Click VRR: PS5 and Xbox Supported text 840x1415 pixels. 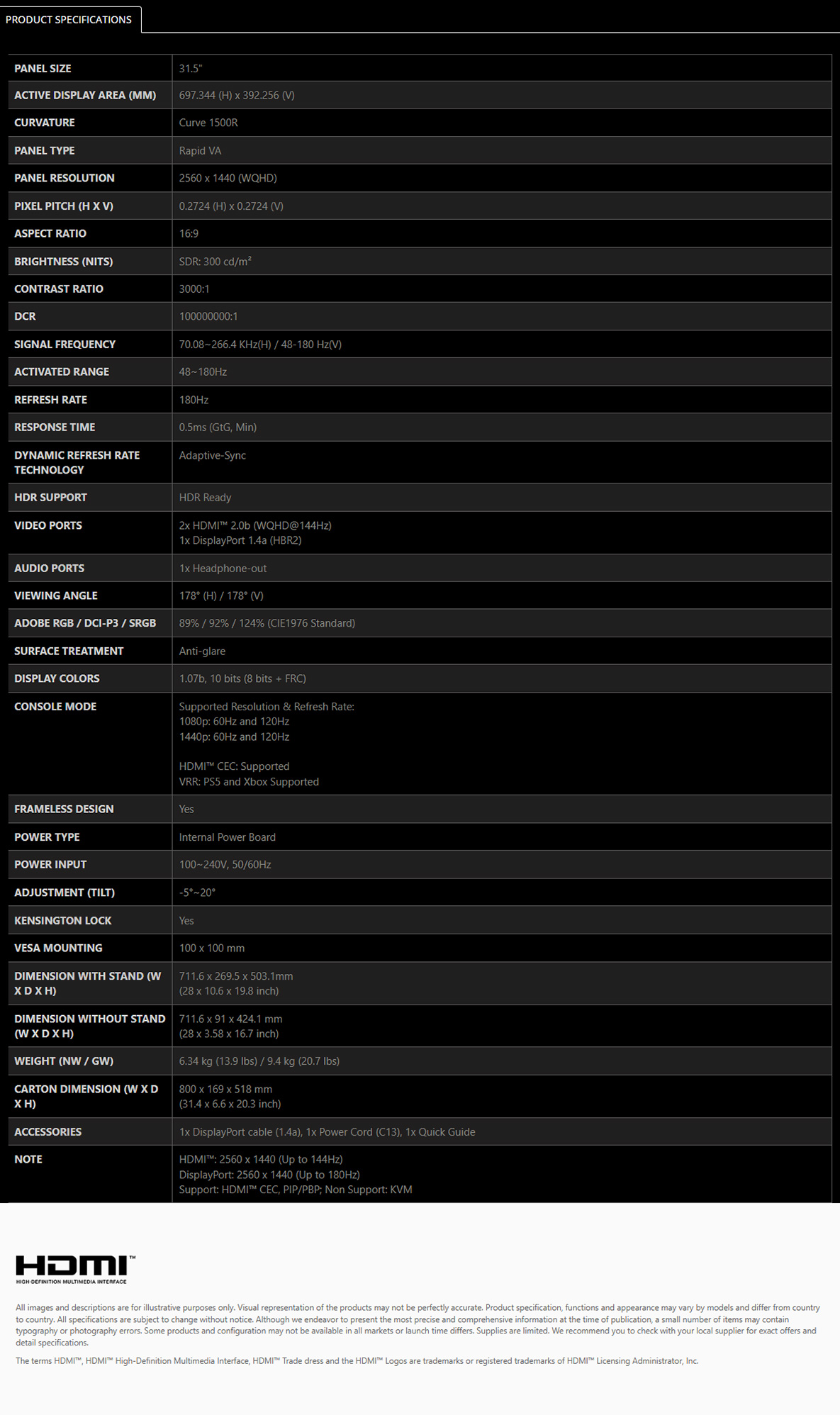coord(249,782)
